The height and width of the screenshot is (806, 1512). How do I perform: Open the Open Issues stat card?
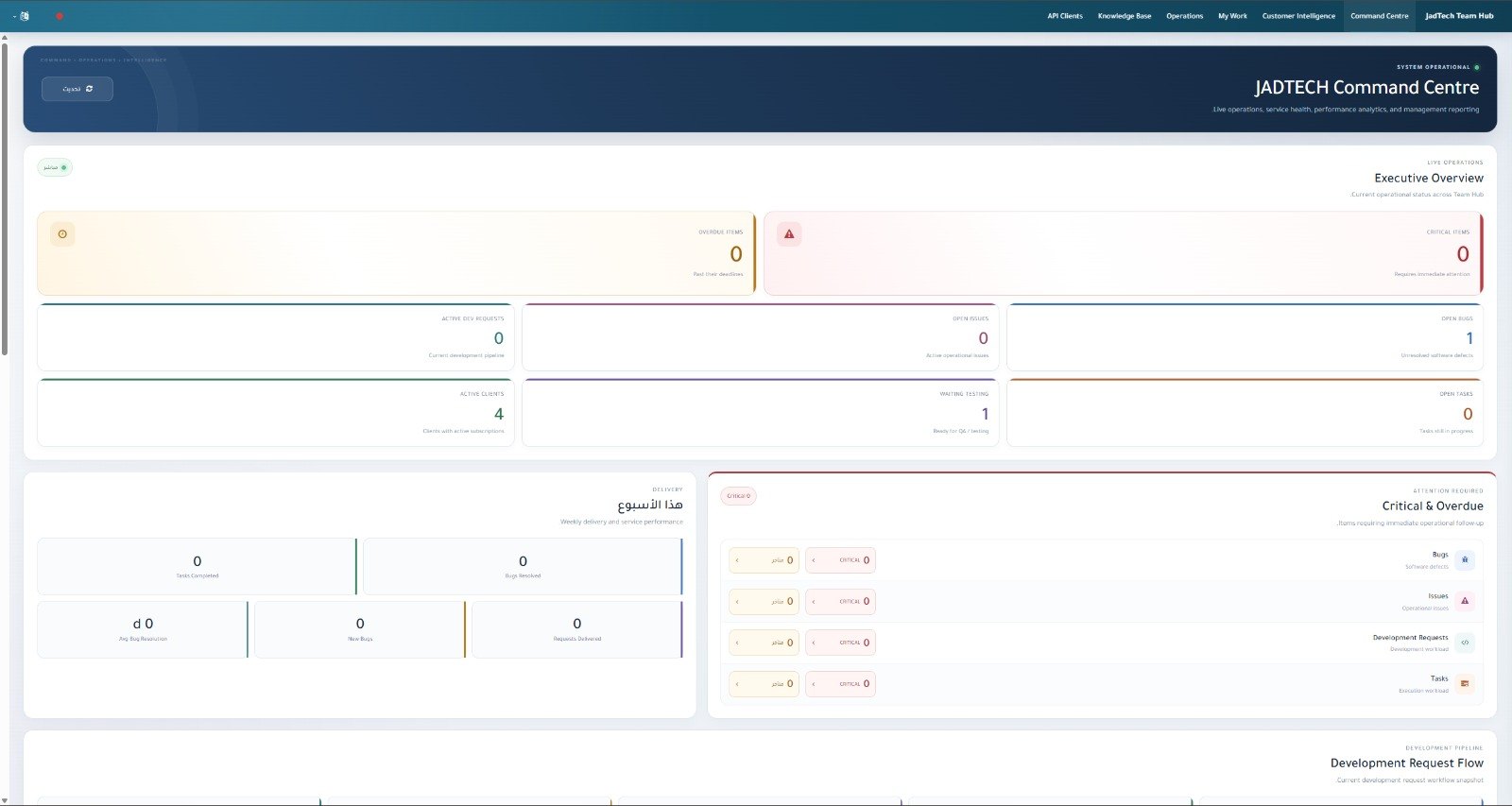(760, 337)
